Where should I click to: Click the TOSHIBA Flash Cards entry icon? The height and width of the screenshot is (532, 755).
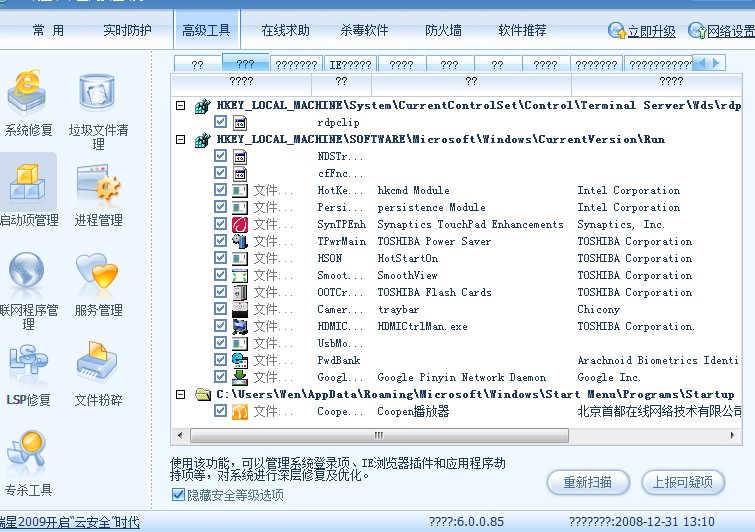(x=240, y=292)
